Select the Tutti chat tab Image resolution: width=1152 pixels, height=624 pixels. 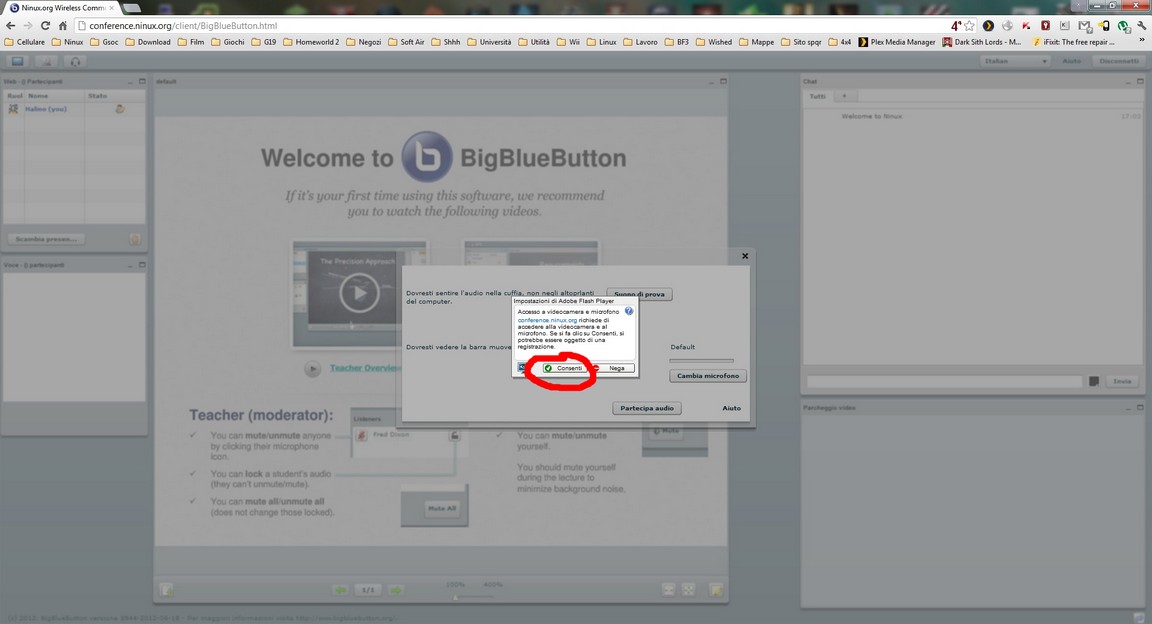click(818, 96)
